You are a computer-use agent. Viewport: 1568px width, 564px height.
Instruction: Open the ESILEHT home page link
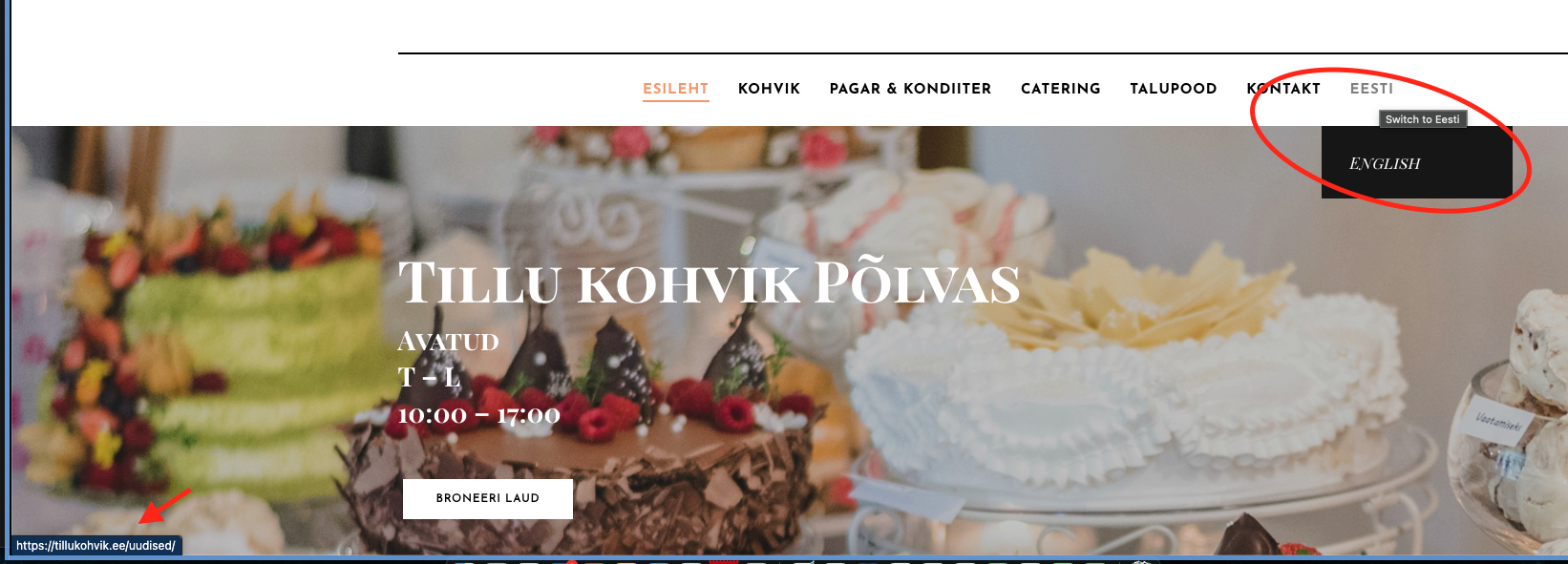point(675,89)
